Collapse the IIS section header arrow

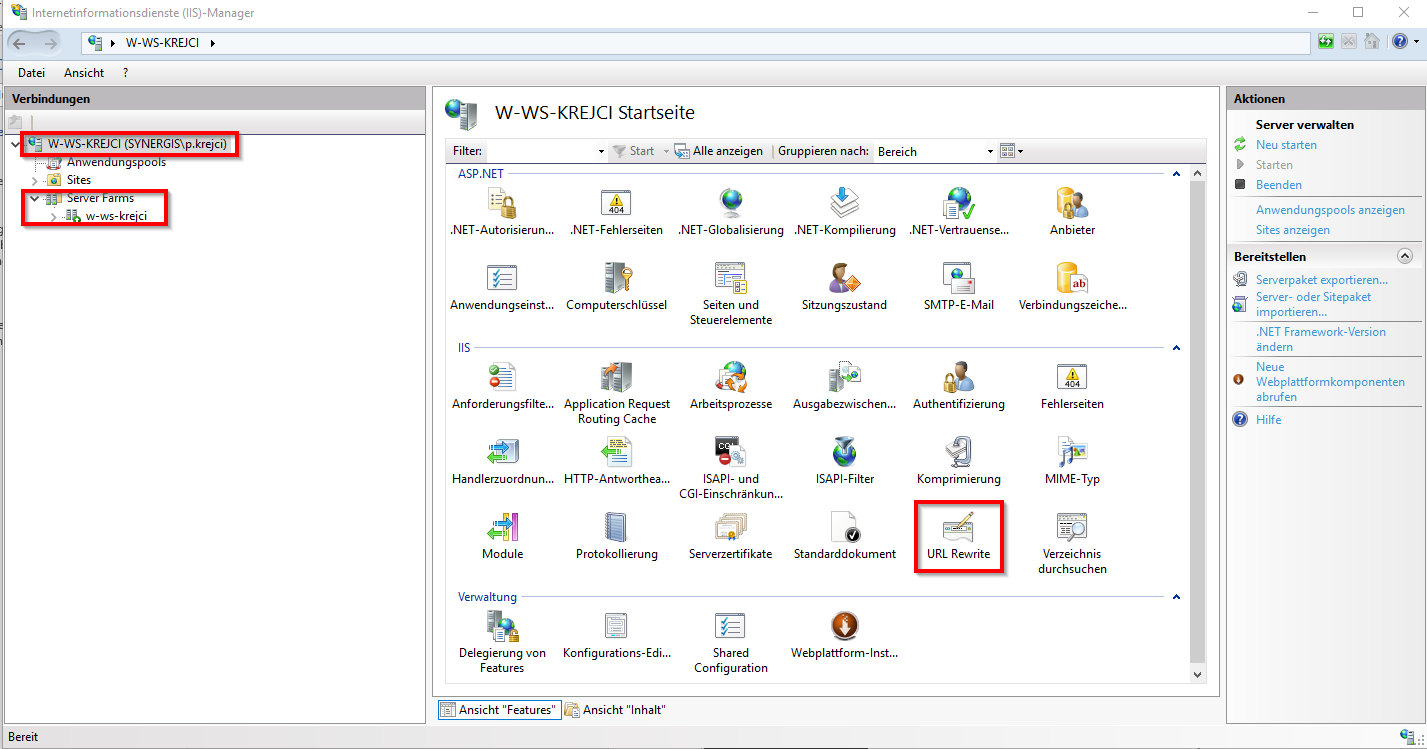[1176, 347]
